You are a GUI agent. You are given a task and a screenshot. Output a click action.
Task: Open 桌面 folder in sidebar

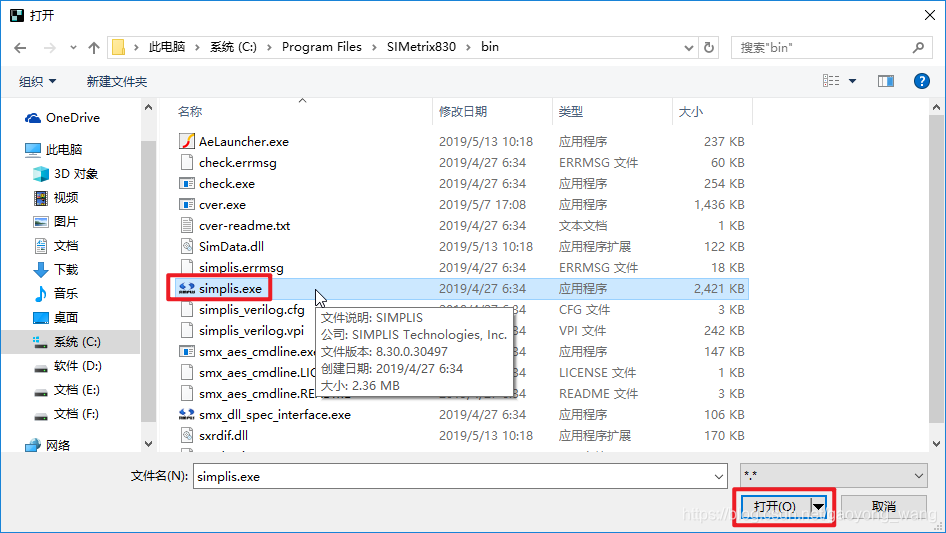56,318
